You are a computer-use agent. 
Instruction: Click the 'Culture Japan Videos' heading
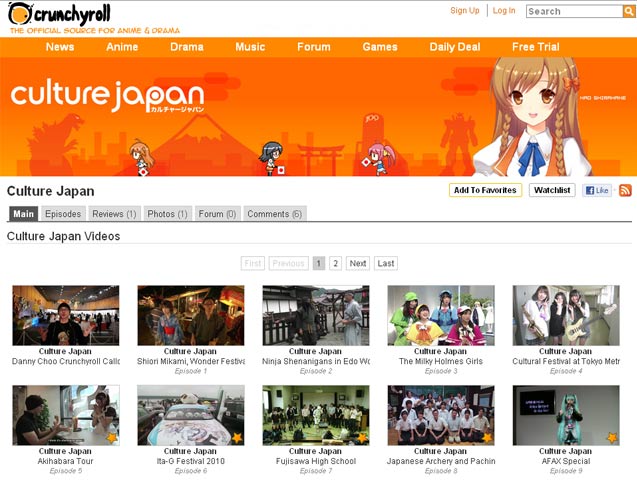63,237
